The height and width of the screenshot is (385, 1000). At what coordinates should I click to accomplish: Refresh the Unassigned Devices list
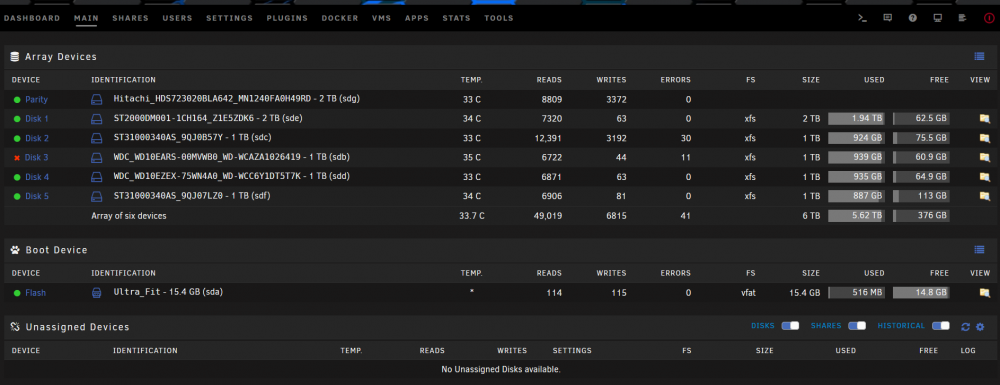966,326
